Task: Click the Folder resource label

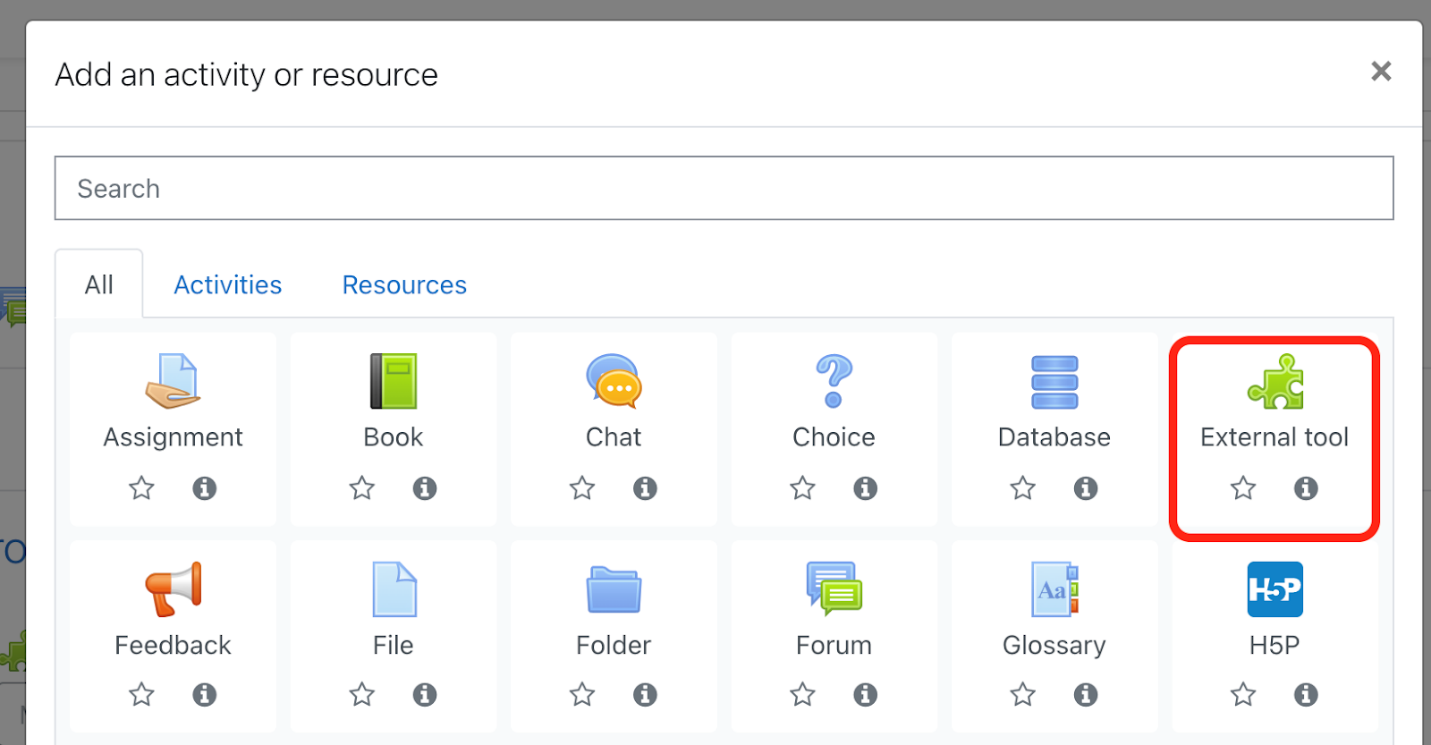Action: pyautogui.click(x=613, y=645)
